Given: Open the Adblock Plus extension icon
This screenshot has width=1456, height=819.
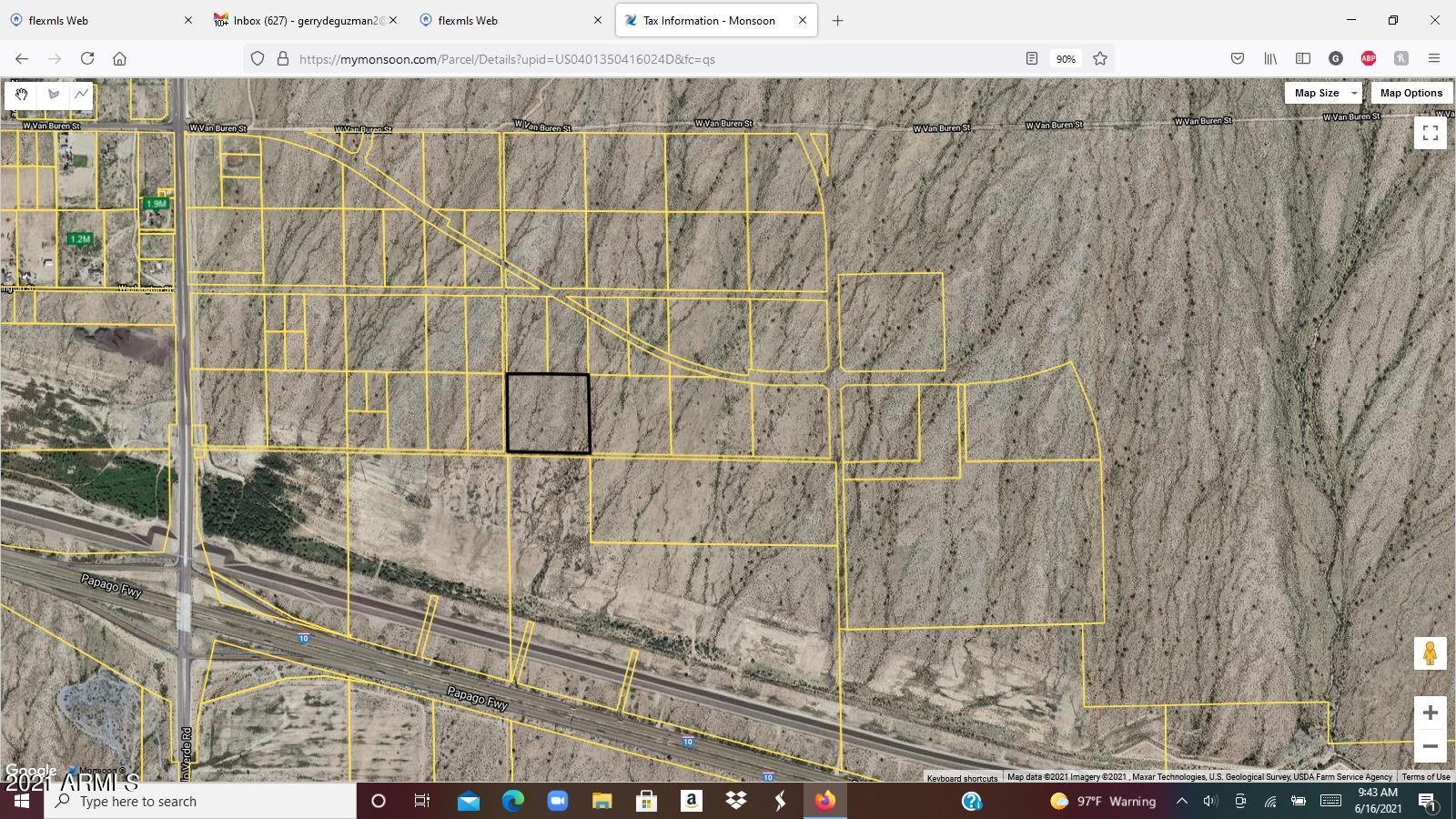Looking at the screenshot, I should (1368, 57).
